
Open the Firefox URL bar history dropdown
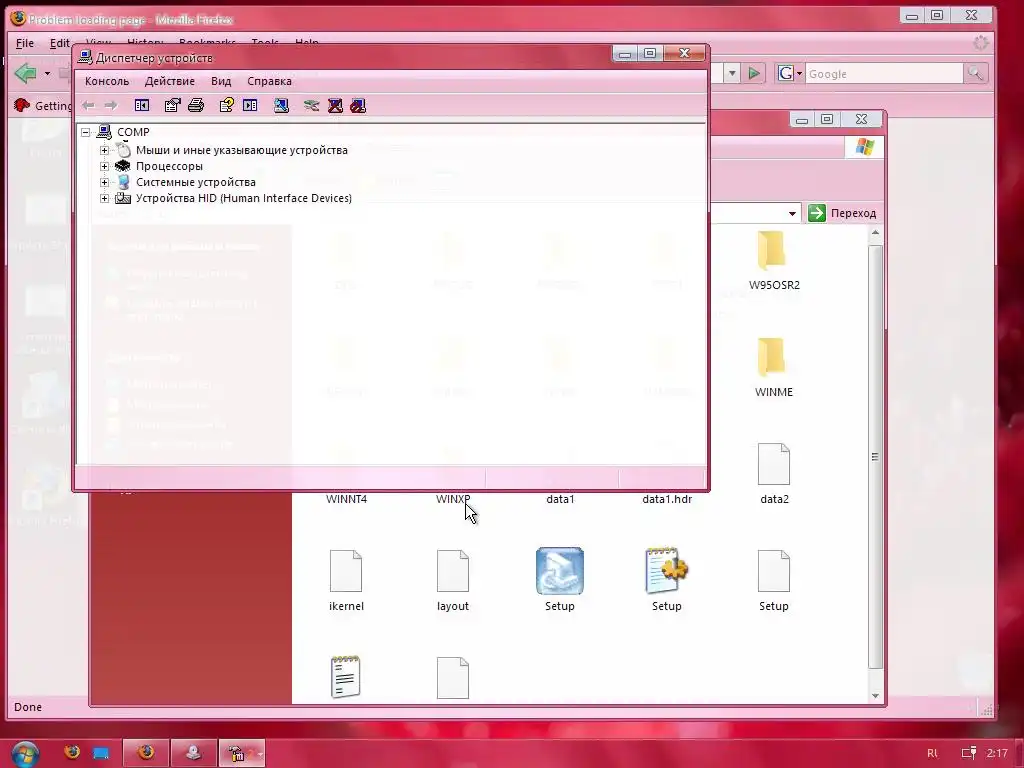click(732, 73)
